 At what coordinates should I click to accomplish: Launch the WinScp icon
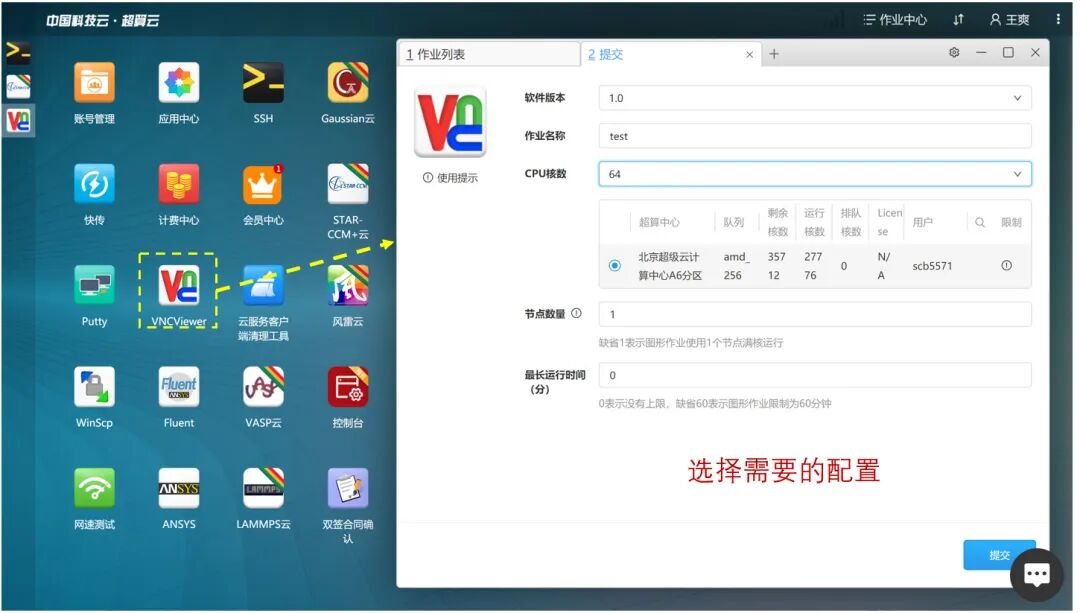pos(94,386)
